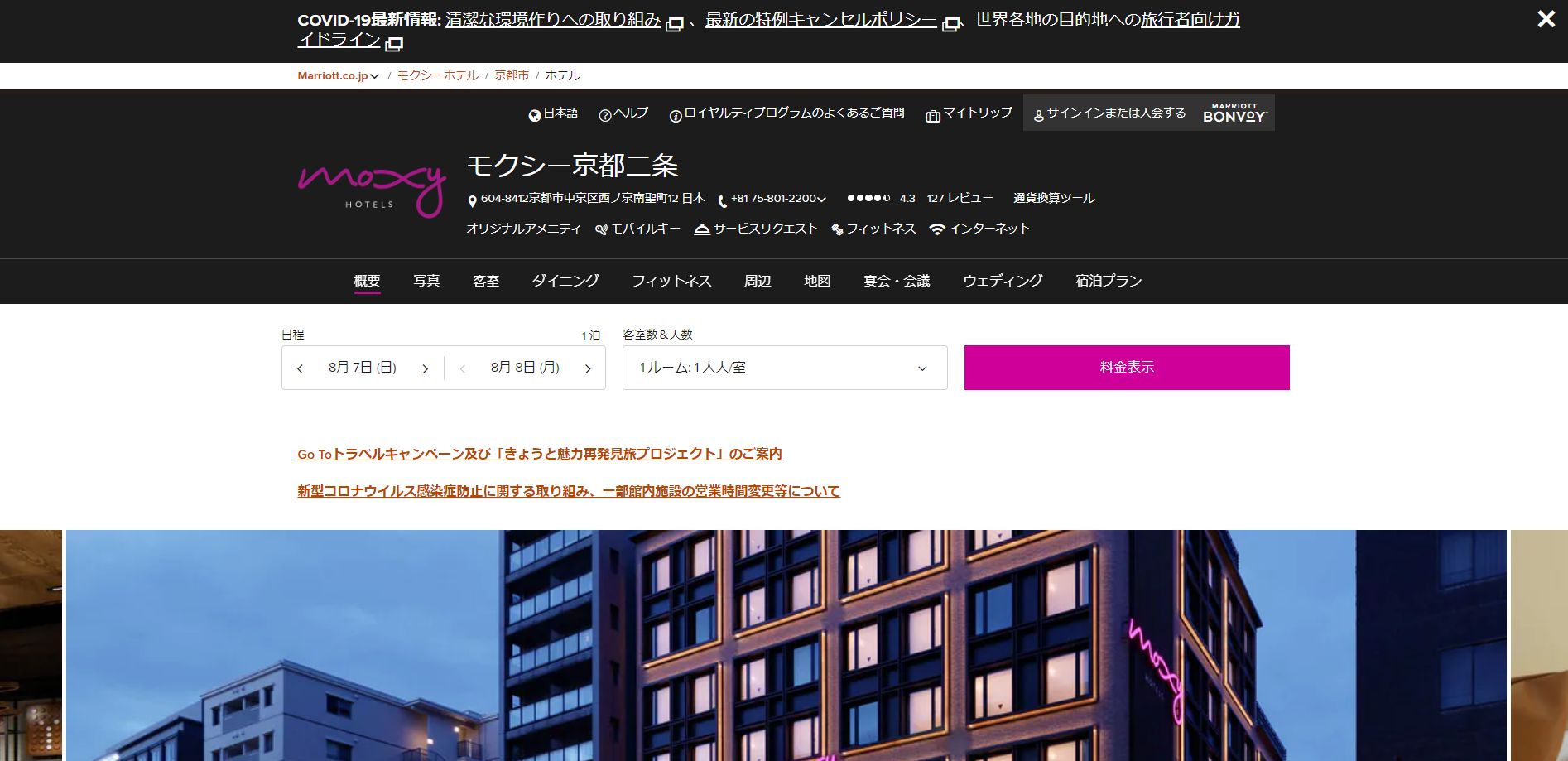Click the Marriott Bonvoy logo
Screen dimensions: 1568x761
click(1234, 113)
